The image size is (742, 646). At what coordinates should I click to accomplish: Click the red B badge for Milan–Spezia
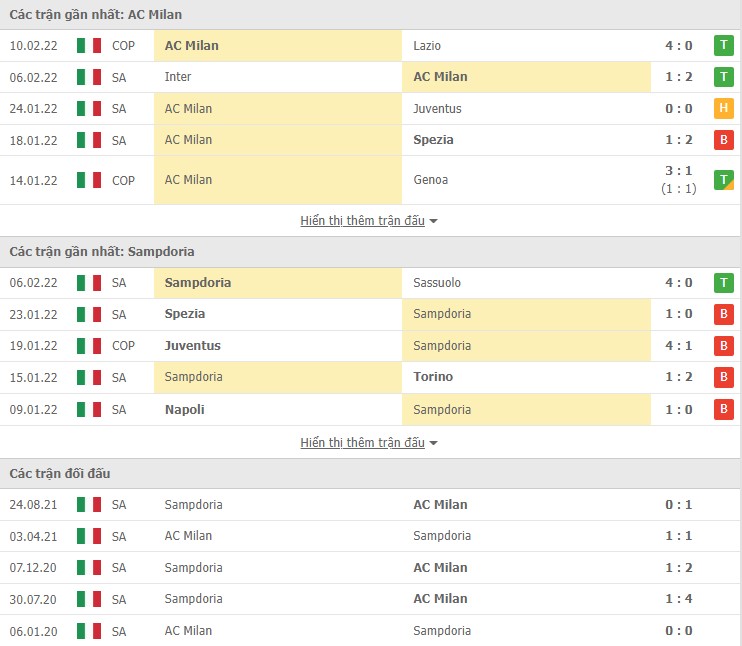[723, 140]
